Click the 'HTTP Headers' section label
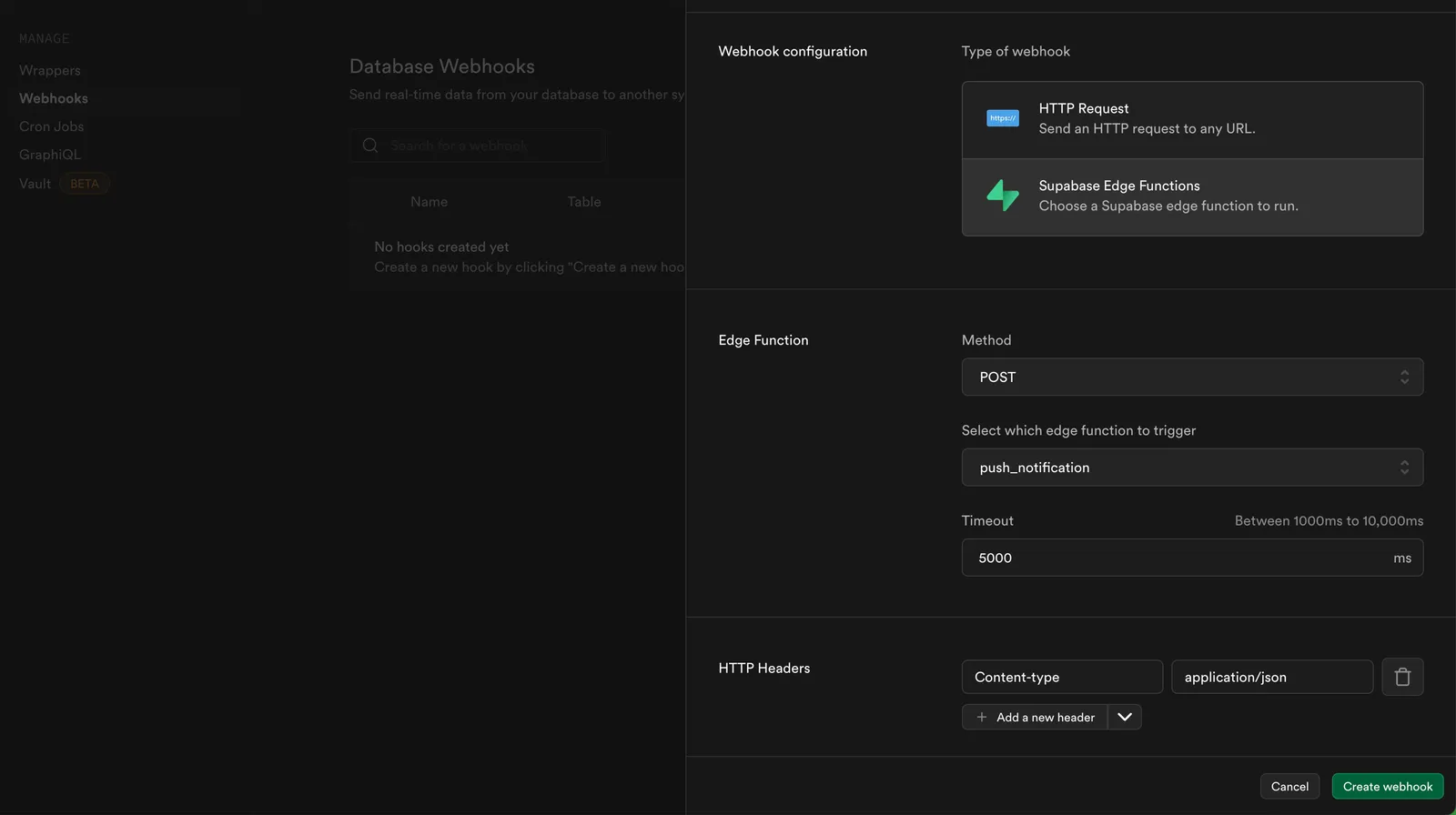 764,668
